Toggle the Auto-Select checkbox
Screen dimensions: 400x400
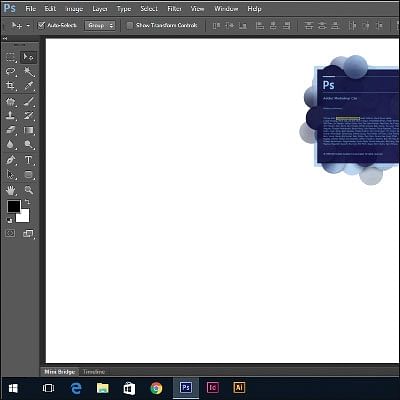tap(41, 25)
